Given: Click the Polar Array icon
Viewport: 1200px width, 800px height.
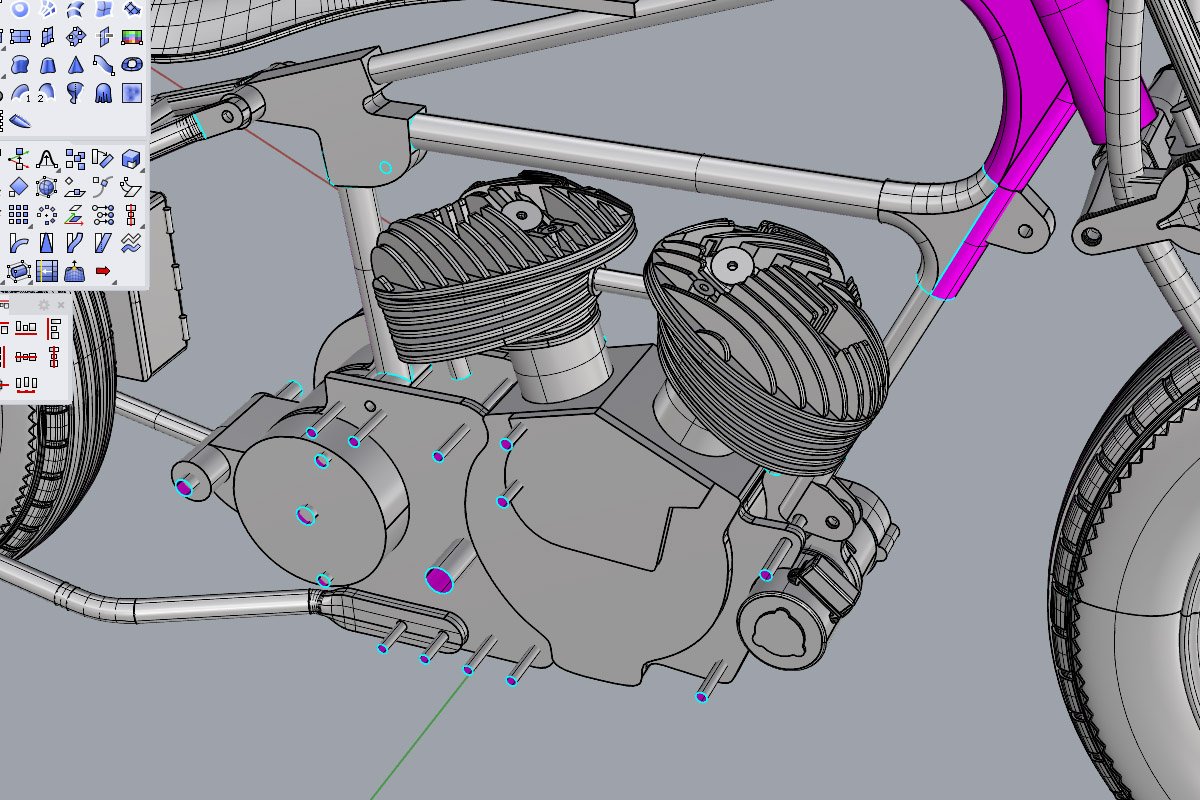Looking at the screenshot, I should [x=46, y=214].
